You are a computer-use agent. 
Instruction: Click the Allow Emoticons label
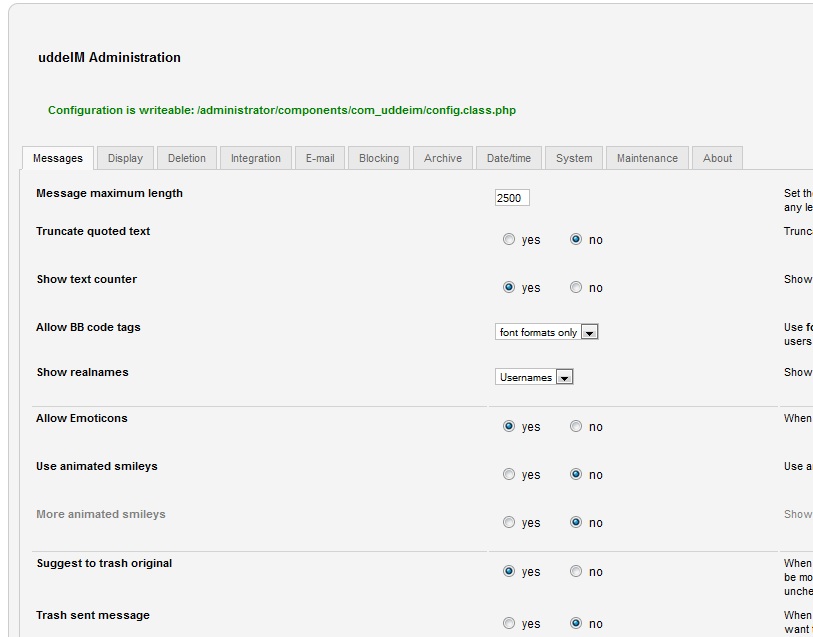(x=81, y=418)
